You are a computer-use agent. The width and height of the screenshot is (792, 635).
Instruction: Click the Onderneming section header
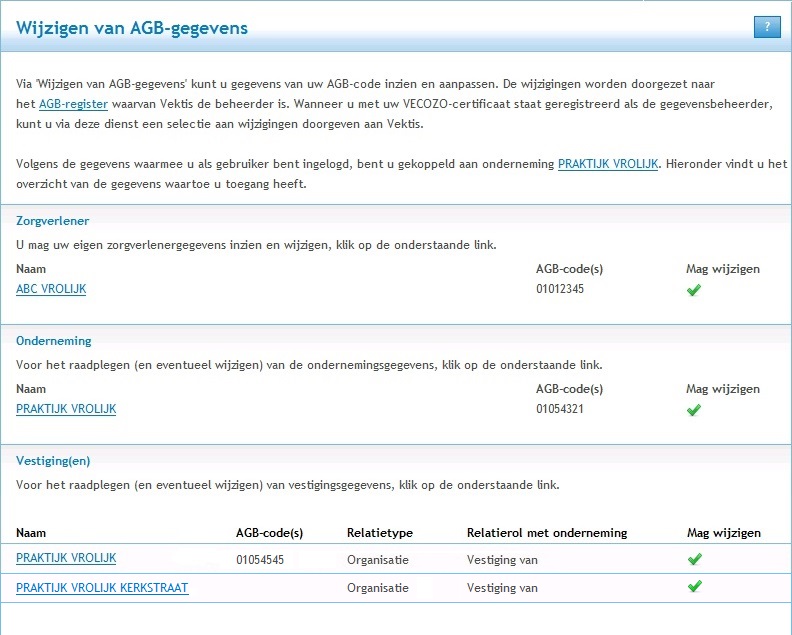pos(54,340)
